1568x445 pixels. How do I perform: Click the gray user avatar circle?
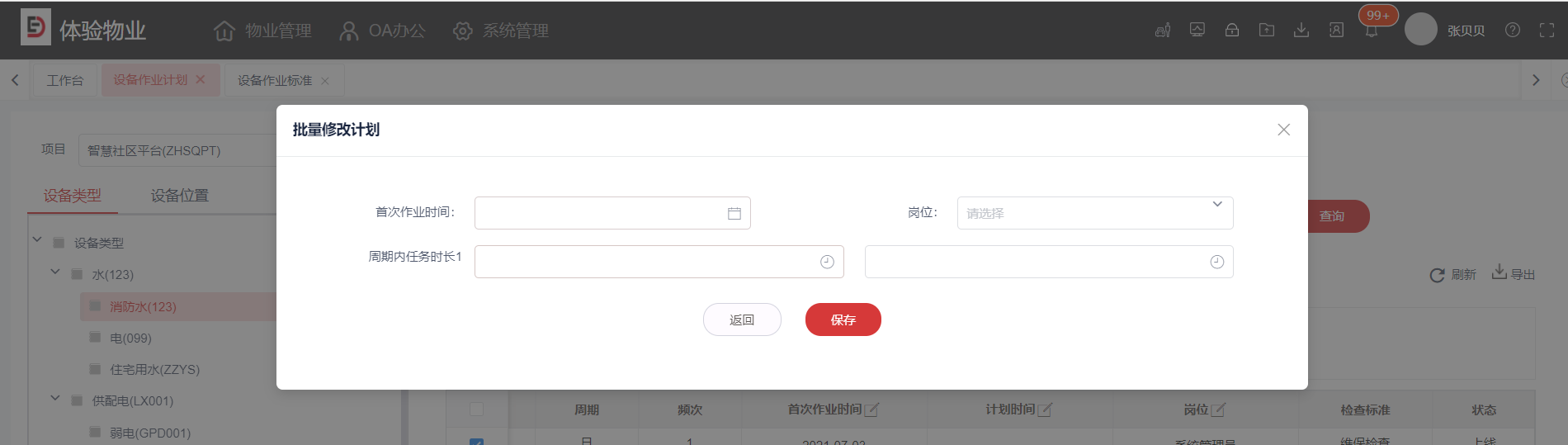point(1421,29)
